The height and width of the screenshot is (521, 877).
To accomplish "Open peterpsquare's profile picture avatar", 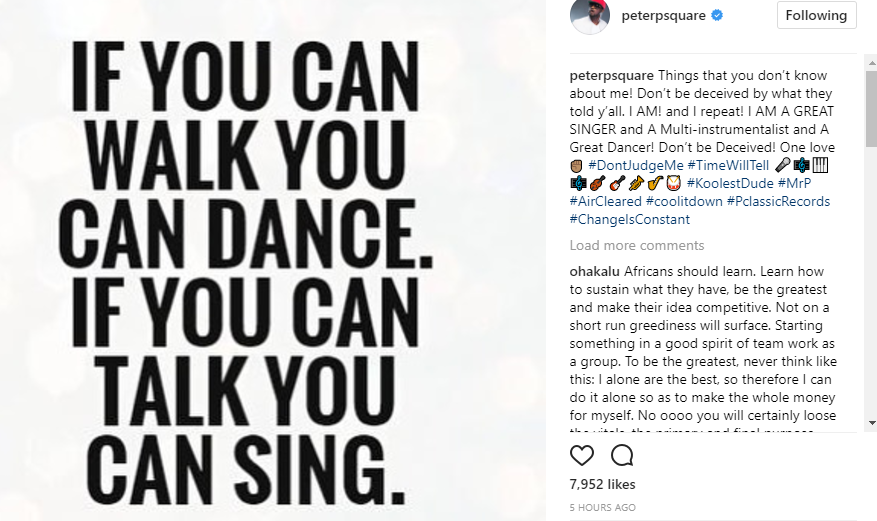I will [x=590, y=16].
